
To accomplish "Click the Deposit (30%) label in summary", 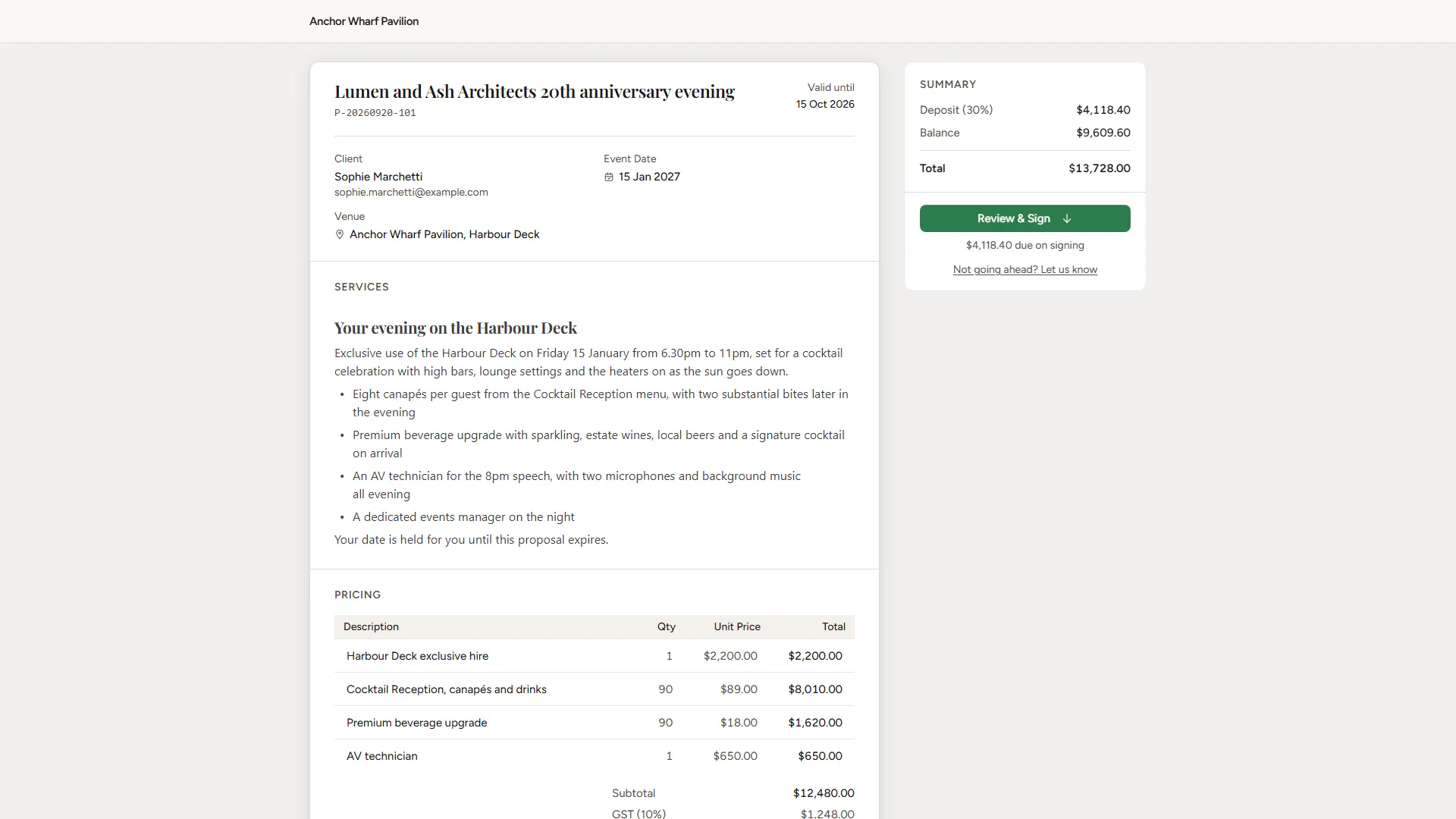I will point(956,110).
